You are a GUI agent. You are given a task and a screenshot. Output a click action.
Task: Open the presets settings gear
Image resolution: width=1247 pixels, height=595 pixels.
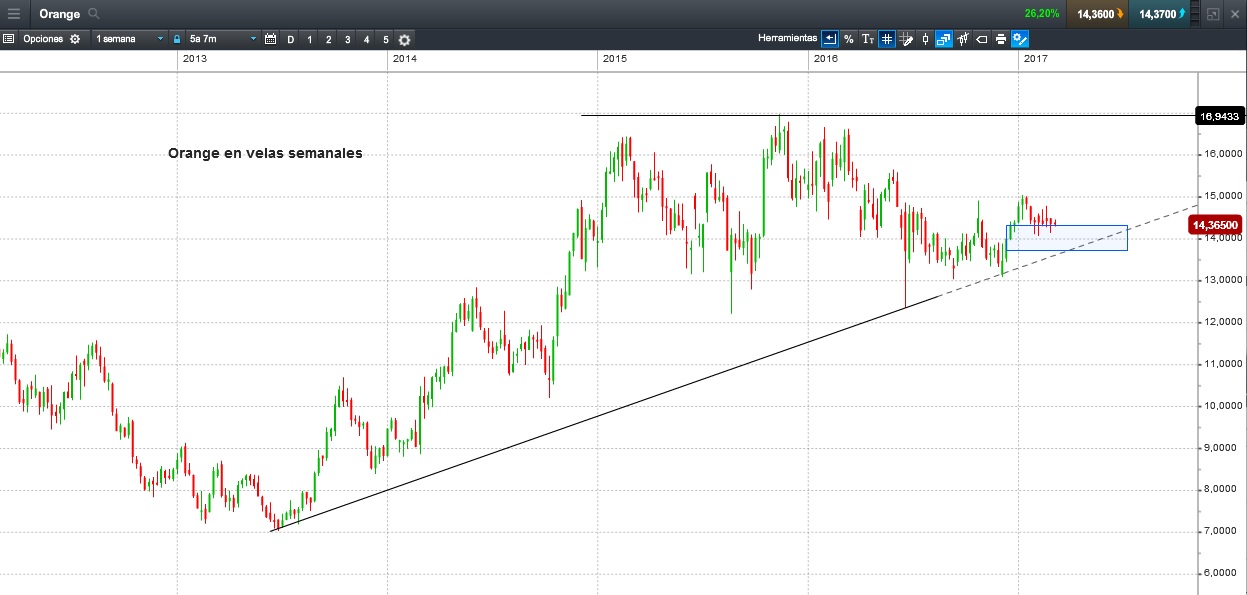click(404, 39)
